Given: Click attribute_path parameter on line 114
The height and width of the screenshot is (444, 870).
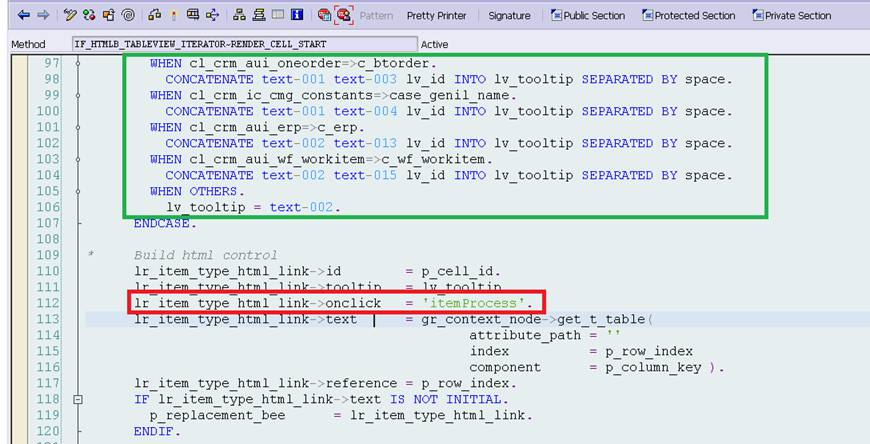Looking at the screenshot, I should click(525, 335).
